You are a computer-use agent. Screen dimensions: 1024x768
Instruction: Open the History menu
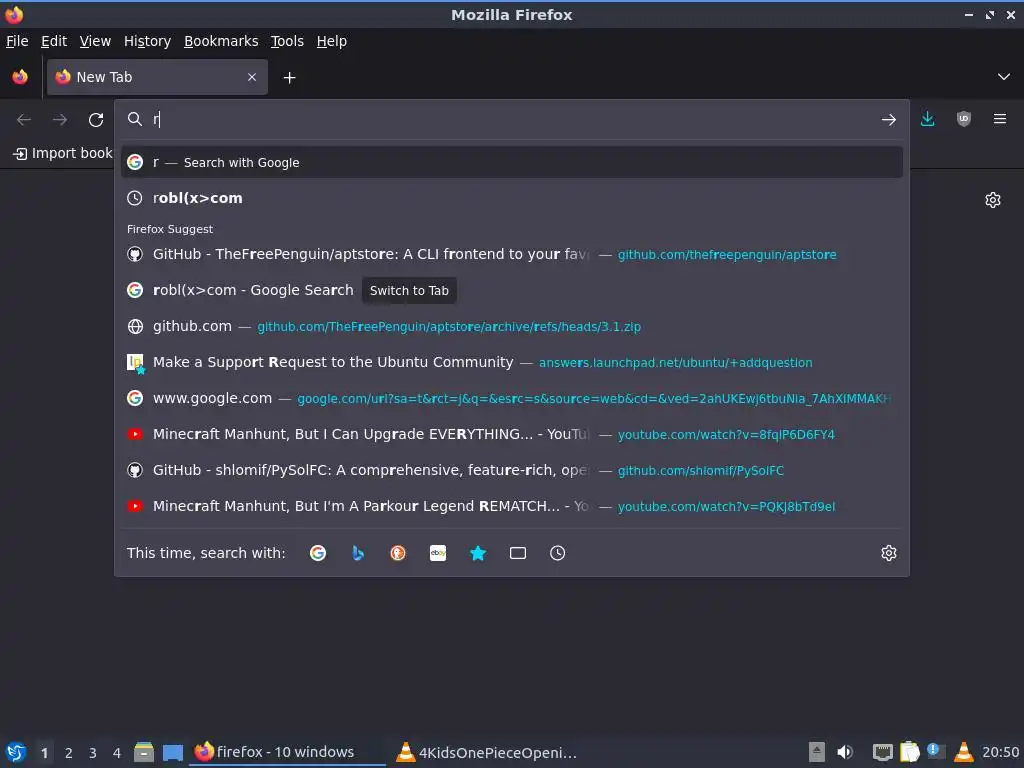coord(147,41)
